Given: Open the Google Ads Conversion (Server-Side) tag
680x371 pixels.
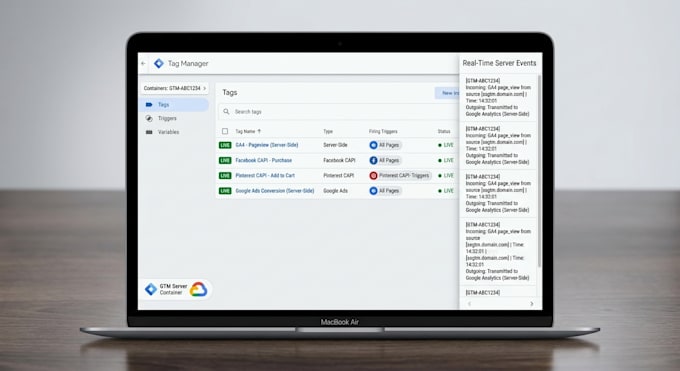Looking at the screenshot, I should 275,190.
